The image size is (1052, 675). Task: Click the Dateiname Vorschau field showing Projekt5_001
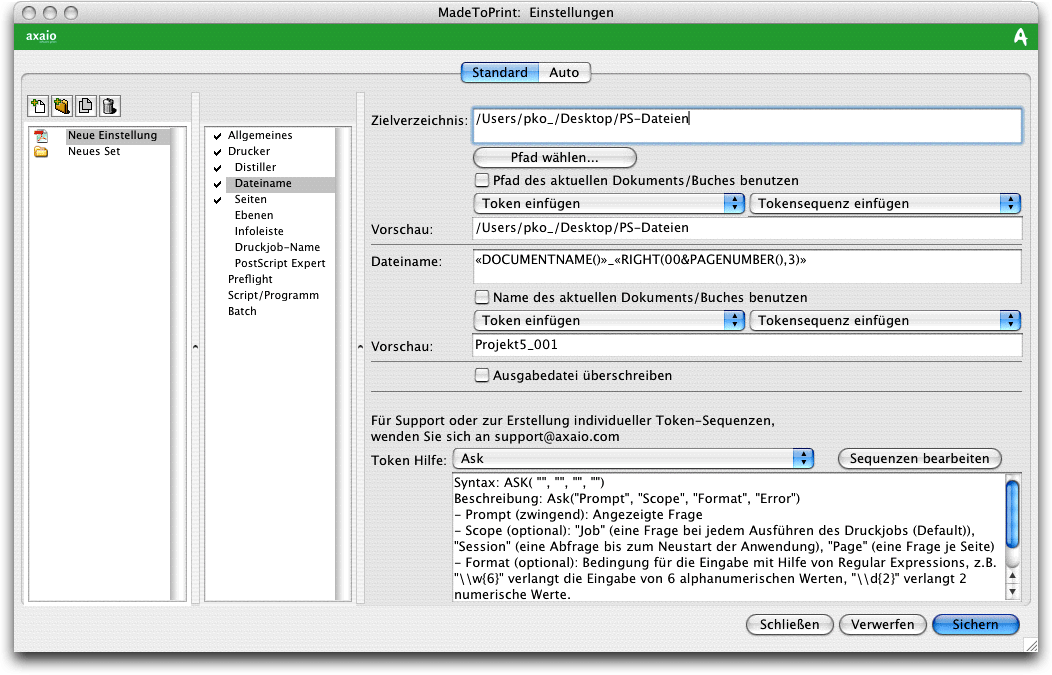(747, 345)
